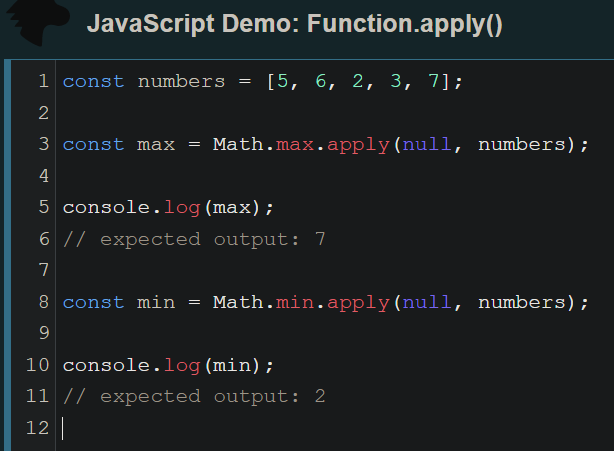Viewport: 614px width, 451px height.
Task: Click the 'max' variable name declared on line 3
Action: point(156,145)
